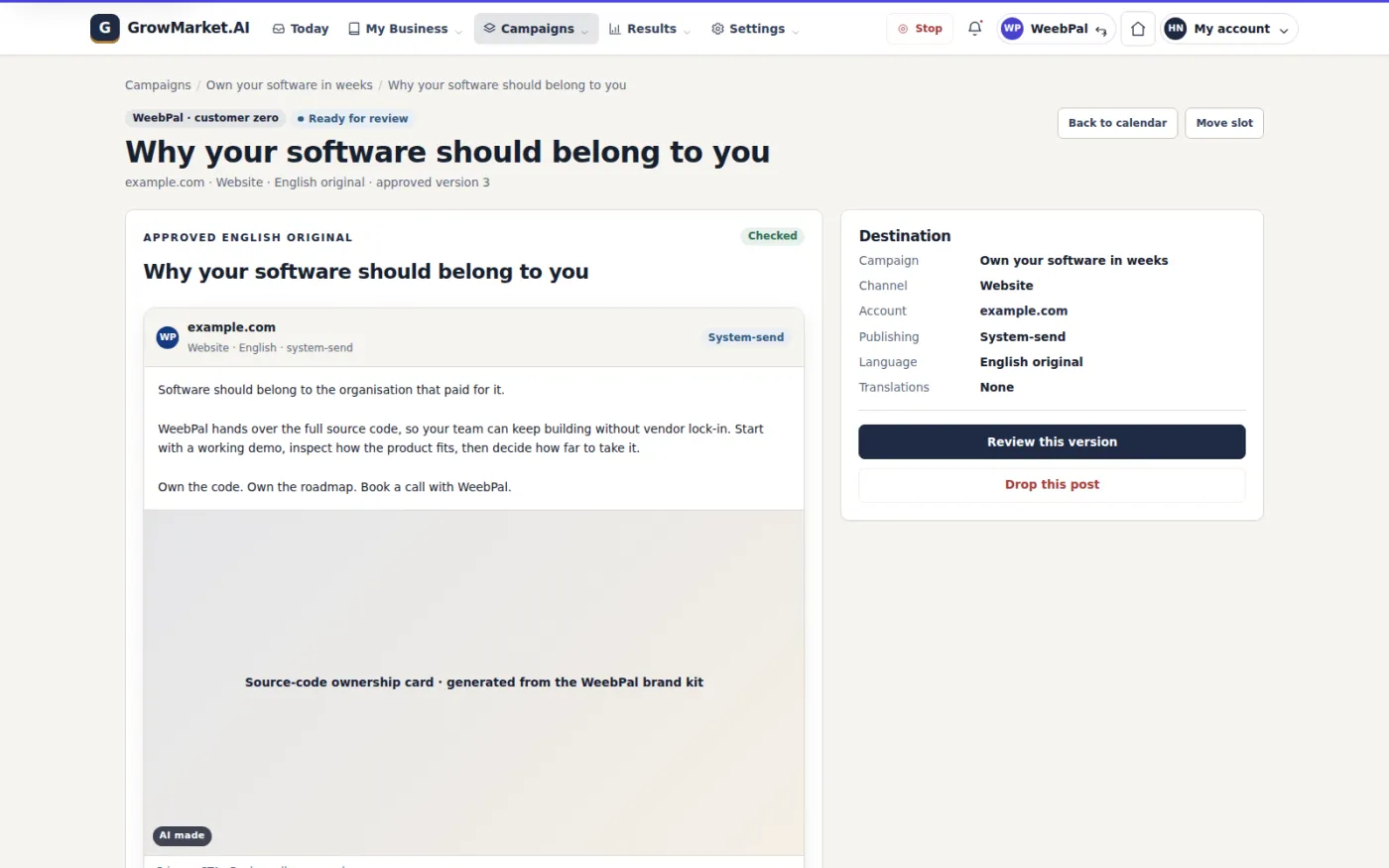Image resolution: width=1389 pixels, height=868 pixels.
Task: Click the Destination panel heading
Action: pos(905,236)
